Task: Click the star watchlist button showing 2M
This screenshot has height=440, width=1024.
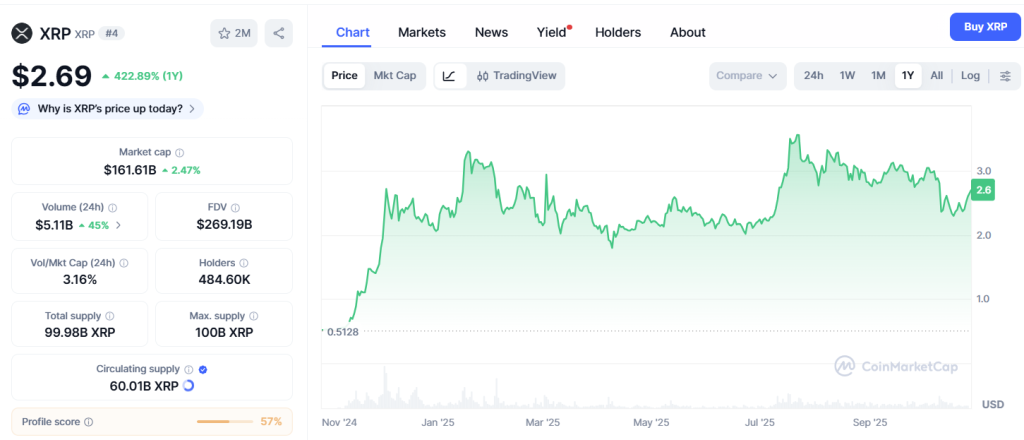Action: (234, 33)
